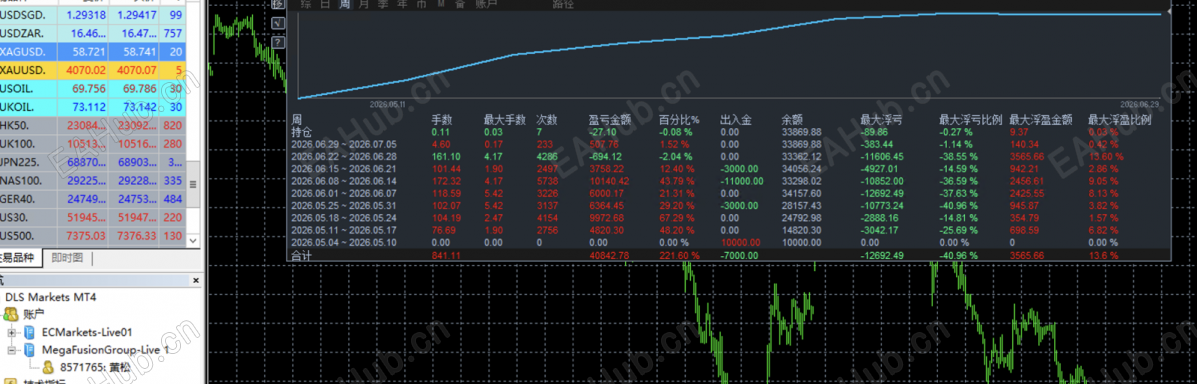Click the 2026.06.29 ~ 2026.07.05 week row

pyautogui.click(x=728, y=144)
